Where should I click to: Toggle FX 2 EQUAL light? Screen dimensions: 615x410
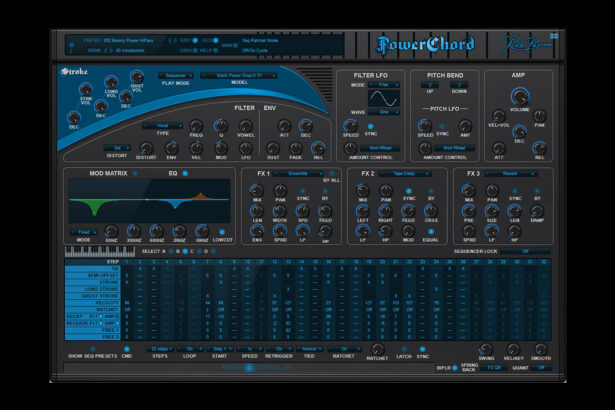point(431,231)
